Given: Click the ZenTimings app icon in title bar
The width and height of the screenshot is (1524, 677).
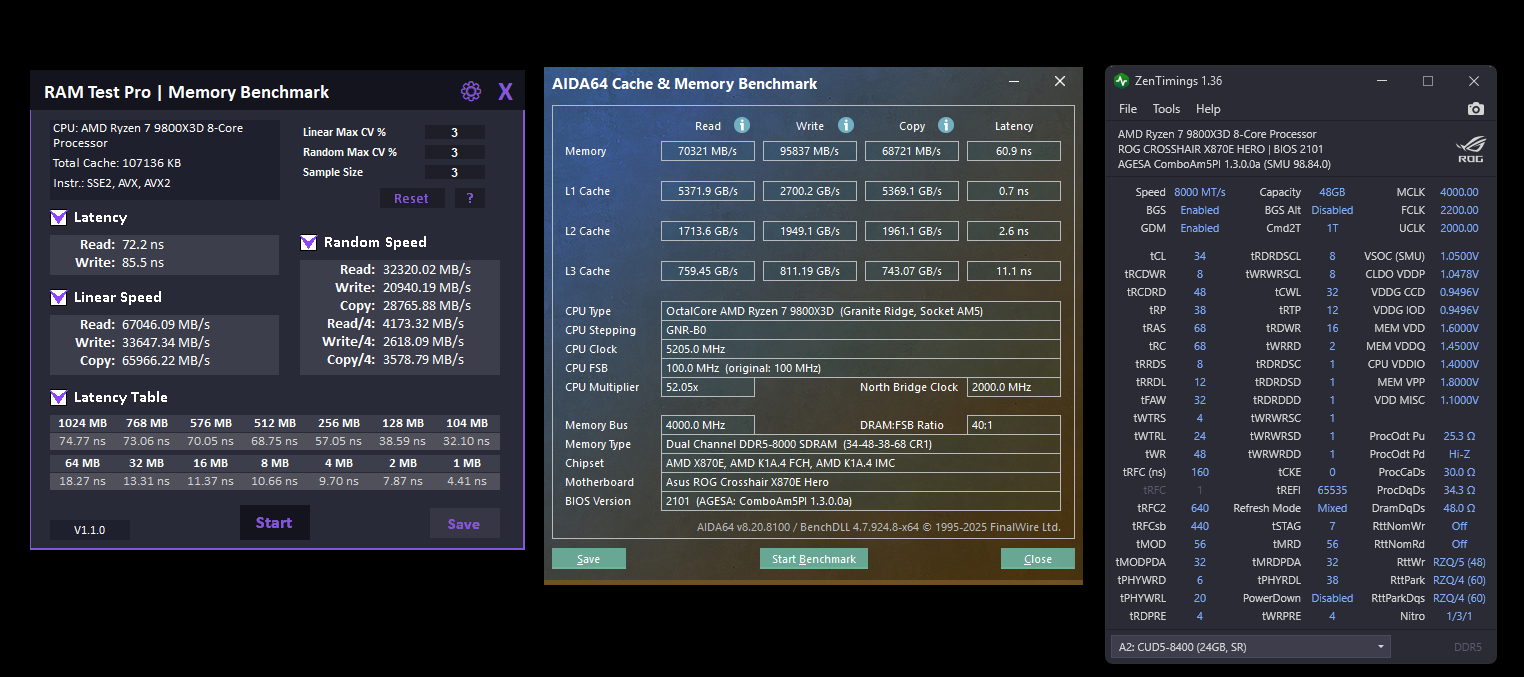Looking at the screenshot, I should point(1122,81).
